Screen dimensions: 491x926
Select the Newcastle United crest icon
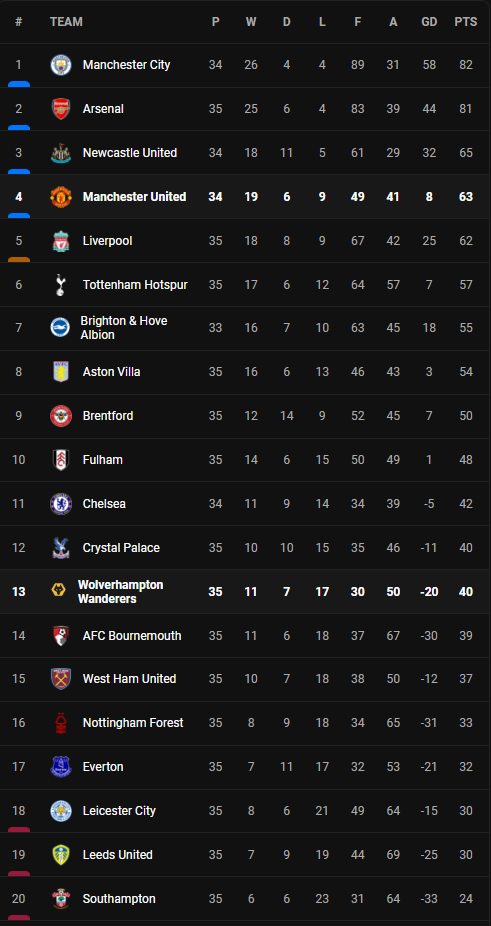[x=61, y=153]
